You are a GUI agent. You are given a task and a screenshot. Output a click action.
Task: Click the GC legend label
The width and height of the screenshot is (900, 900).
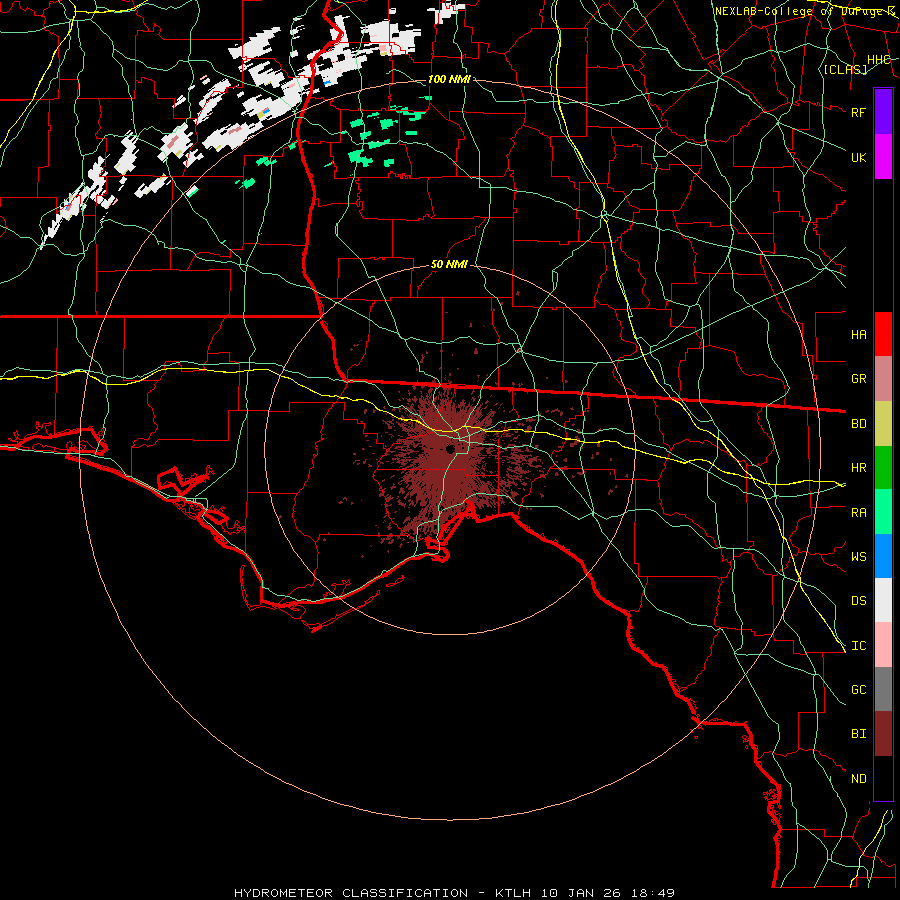pyautogui.click(x=859, y=689)
